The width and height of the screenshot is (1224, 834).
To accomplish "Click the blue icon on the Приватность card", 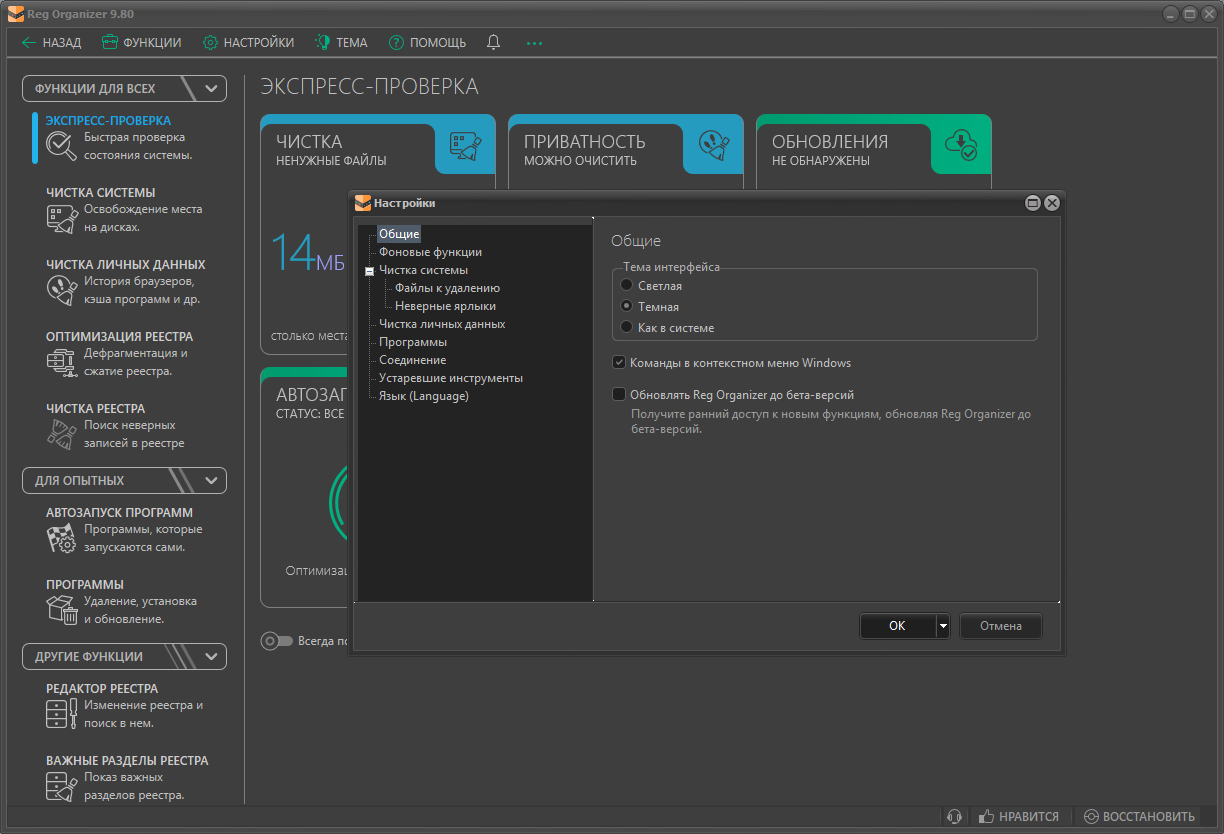I will tap(714, 147).
